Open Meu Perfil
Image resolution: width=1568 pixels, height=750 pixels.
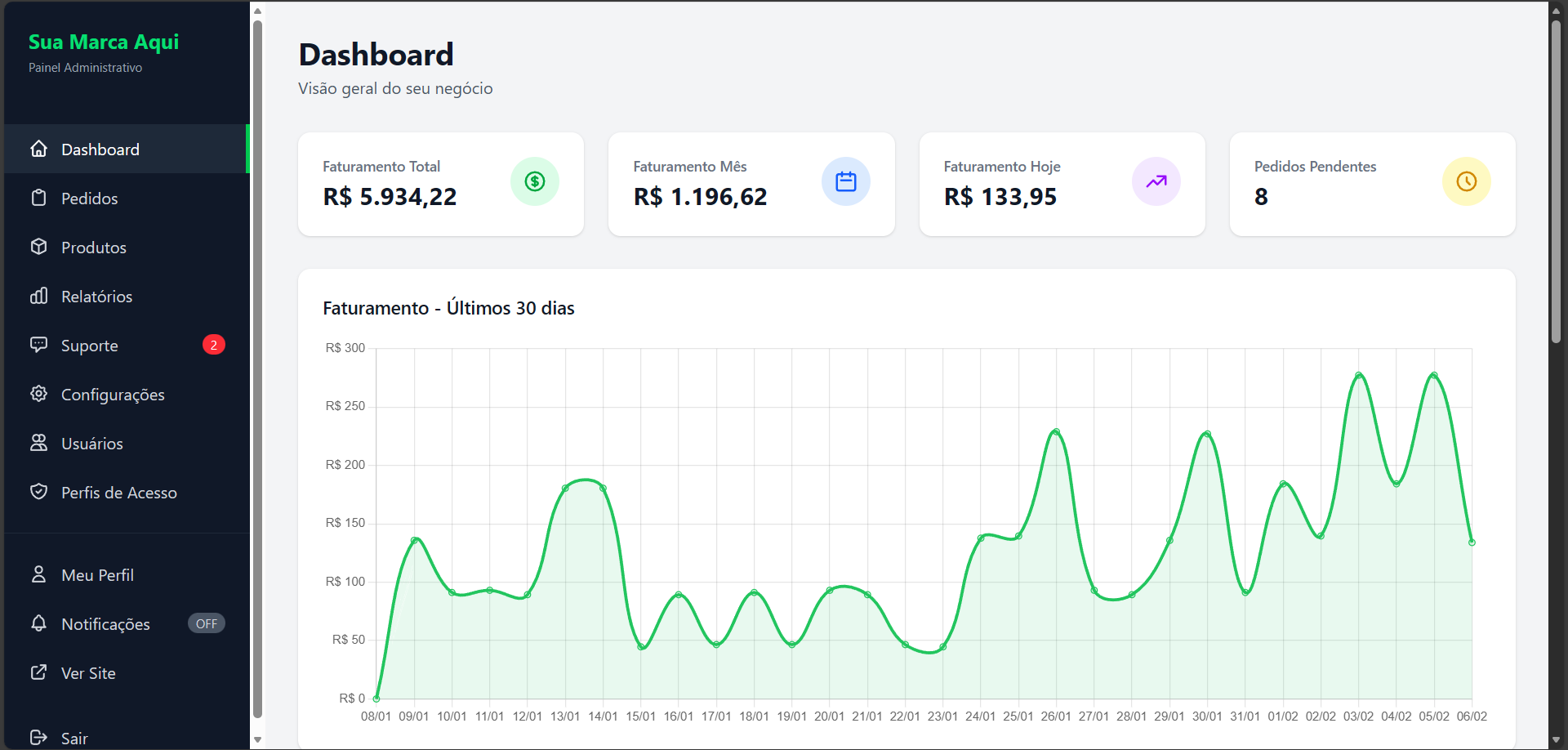[x=97, y=574]
